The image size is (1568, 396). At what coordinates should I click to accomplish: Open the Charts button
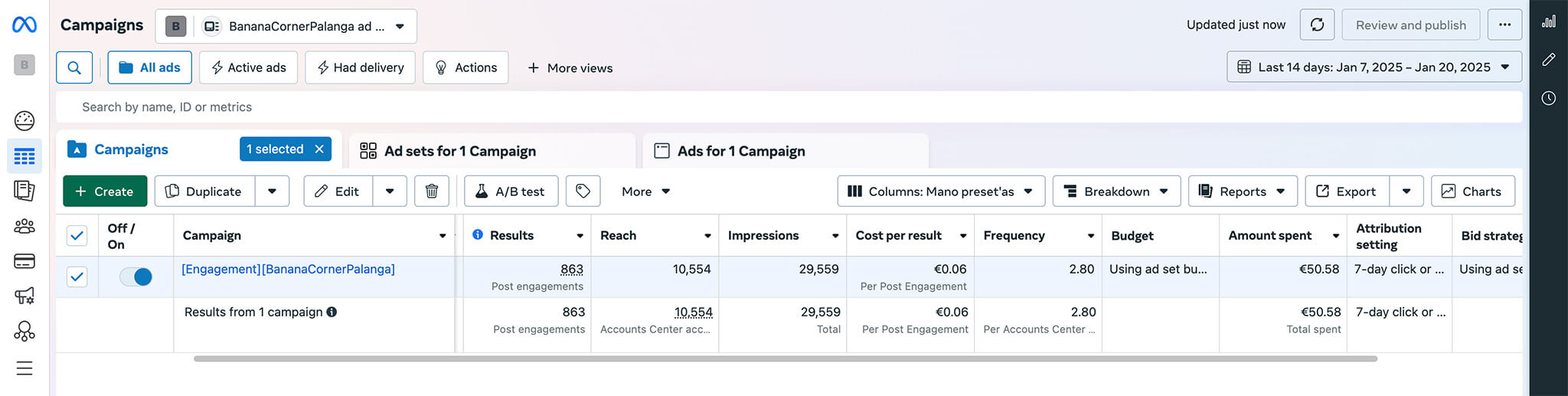[x=1472, y=191]
